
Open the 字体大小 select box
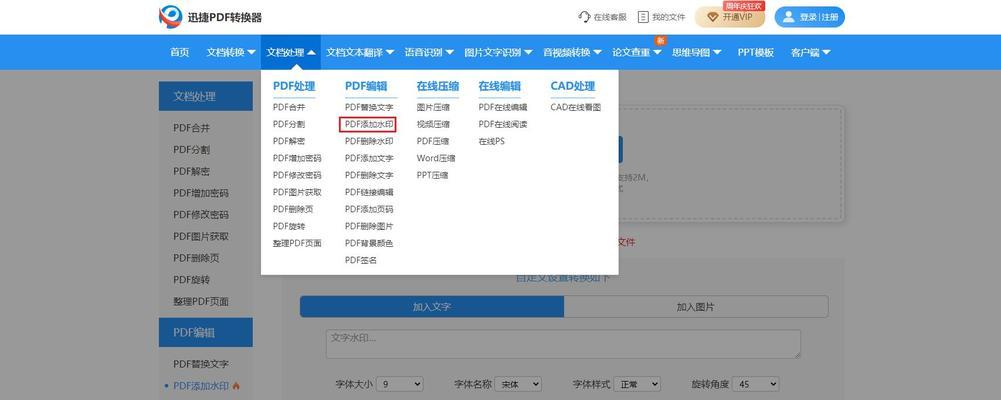coord(400,384)
